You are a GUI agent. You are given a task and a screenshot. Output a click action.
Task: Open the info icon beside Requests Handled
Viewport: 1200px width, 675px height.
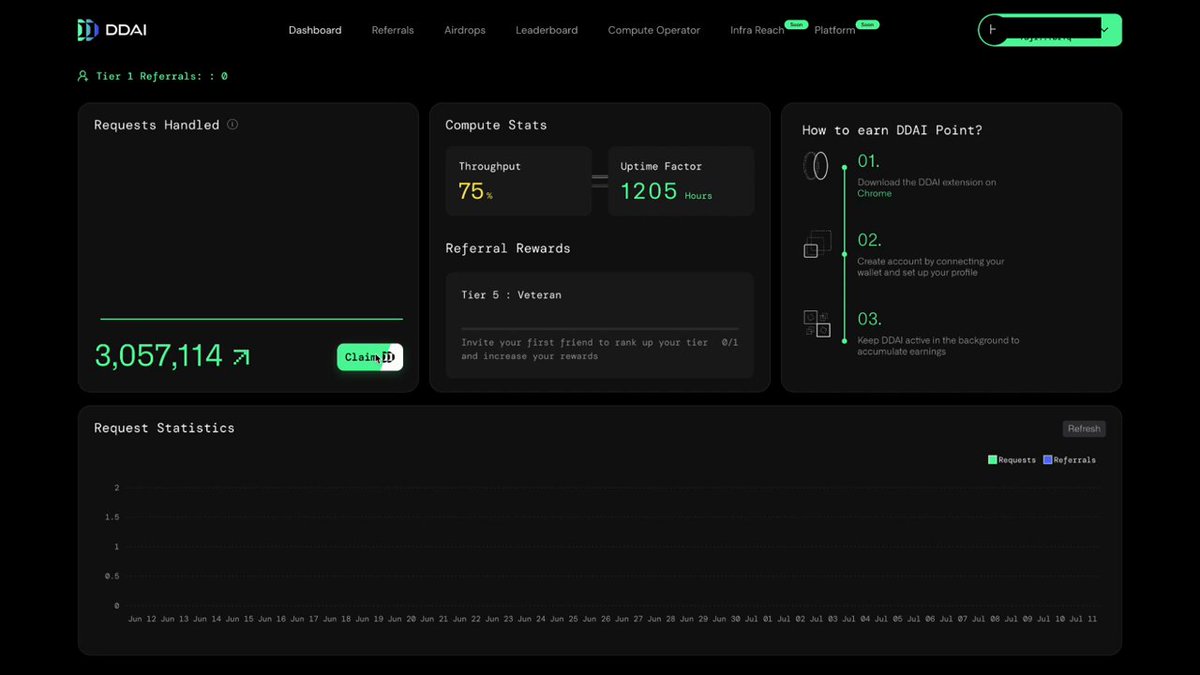[232, 125]
